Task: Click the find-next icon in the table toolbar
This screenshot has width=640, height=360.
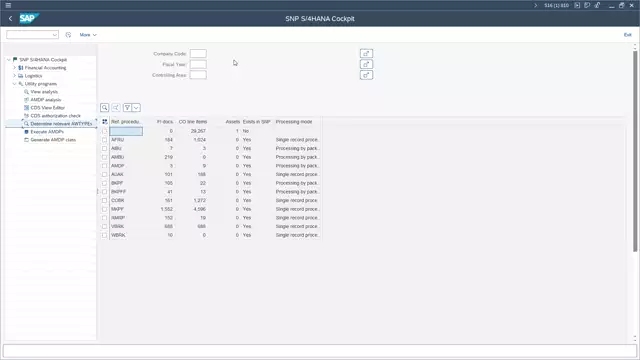Action: coord(116,108)
